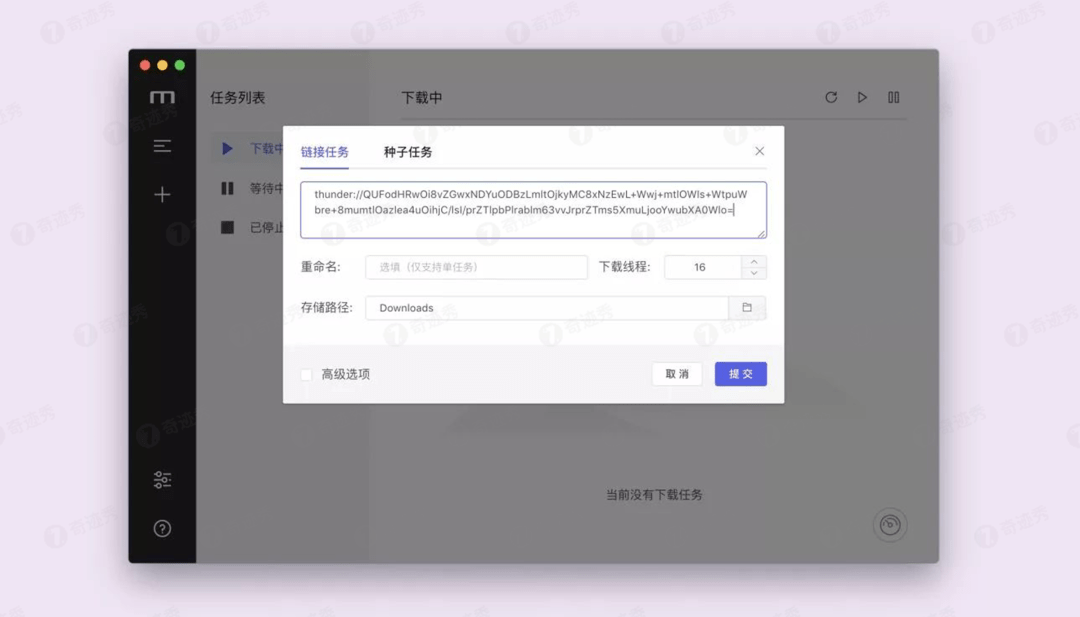The height and width of the screenshot is (617, 1080).
Task: Resume all tasks with play icon
Action: coord(862,97)
